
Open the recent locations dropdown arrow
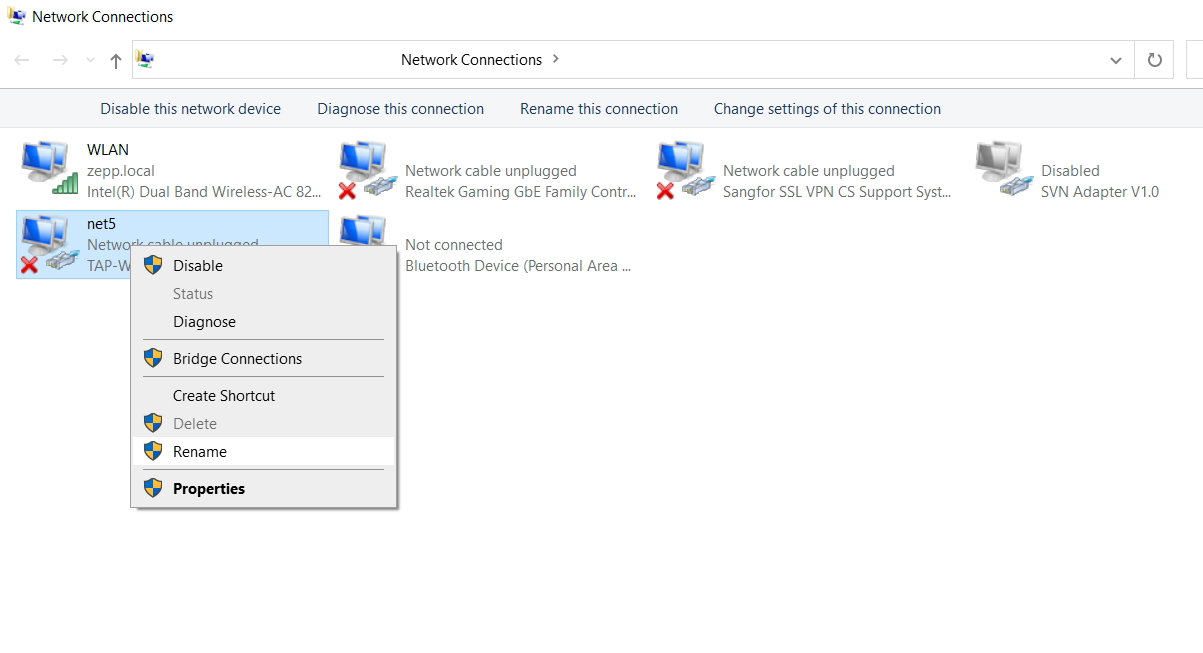pos(90,61)
